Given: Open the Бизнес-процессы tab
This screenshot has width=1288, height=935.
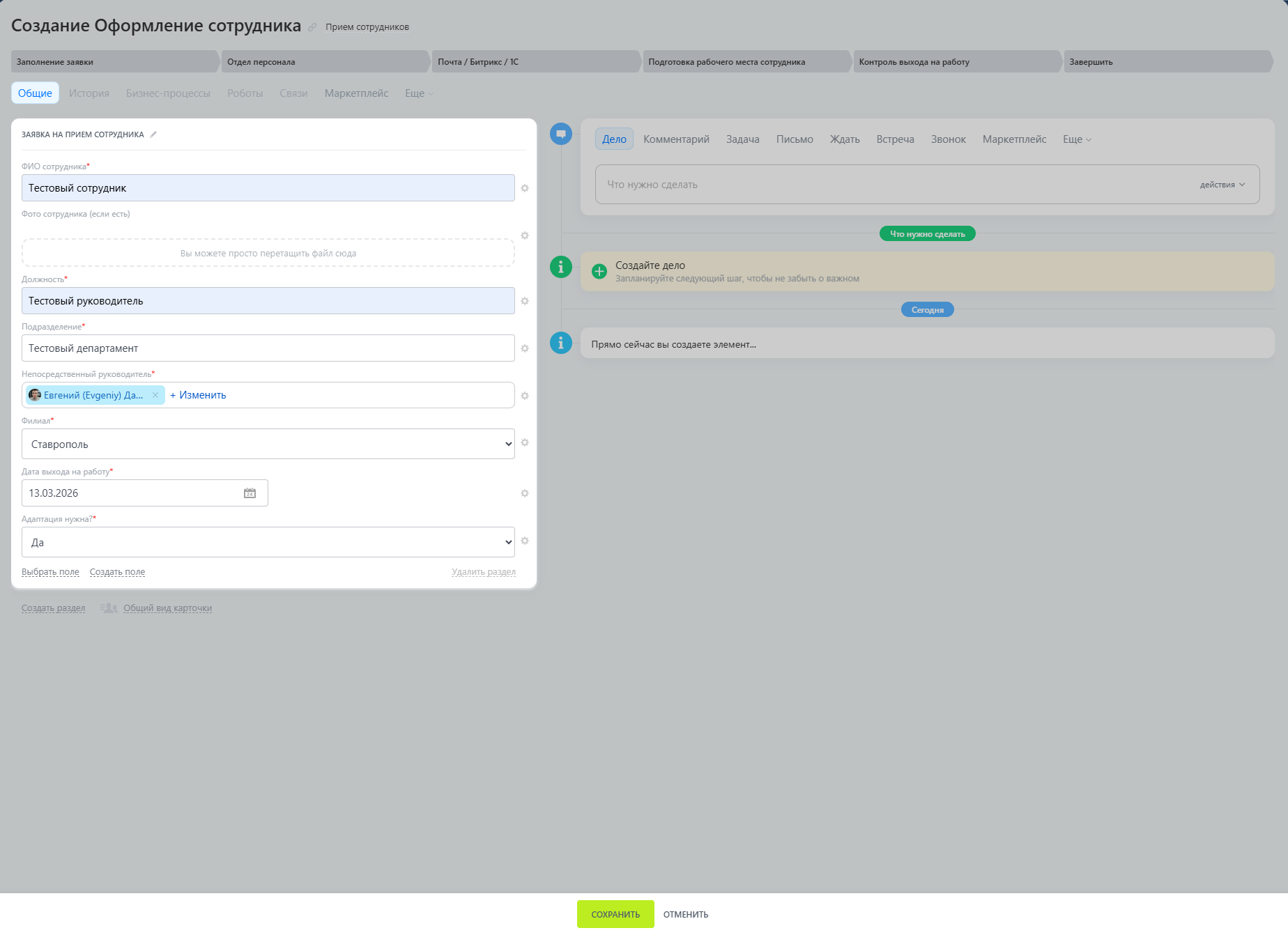Looking at the screenshot, I should pyautogui.click(x=168, y=93).
